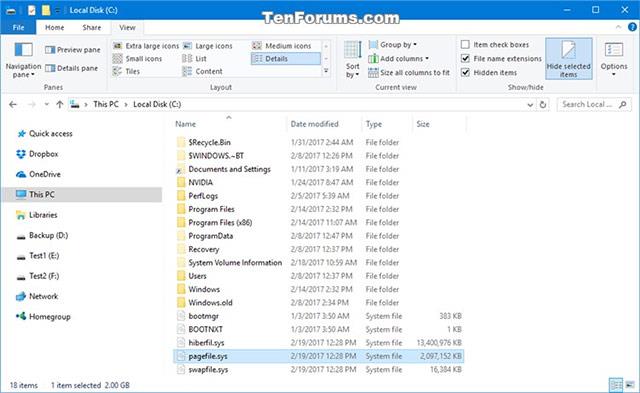Image resolution: width=640 pixels, height=393 pixels.
Task: Open Explorer Help question mark icon
Action: click(x=632, y=27)
